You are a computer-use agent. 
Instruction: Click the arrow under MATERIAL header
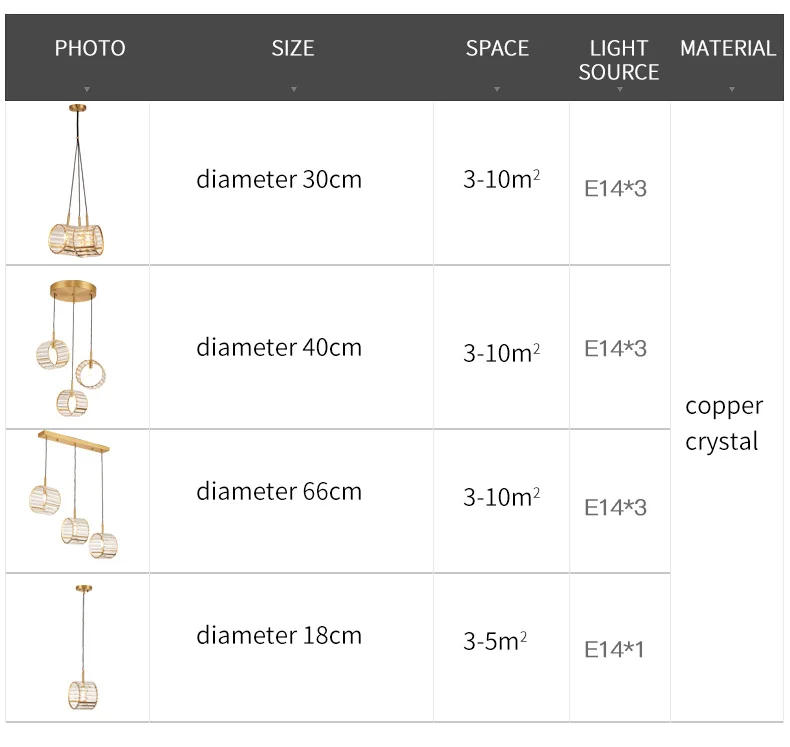click(731, 90)
